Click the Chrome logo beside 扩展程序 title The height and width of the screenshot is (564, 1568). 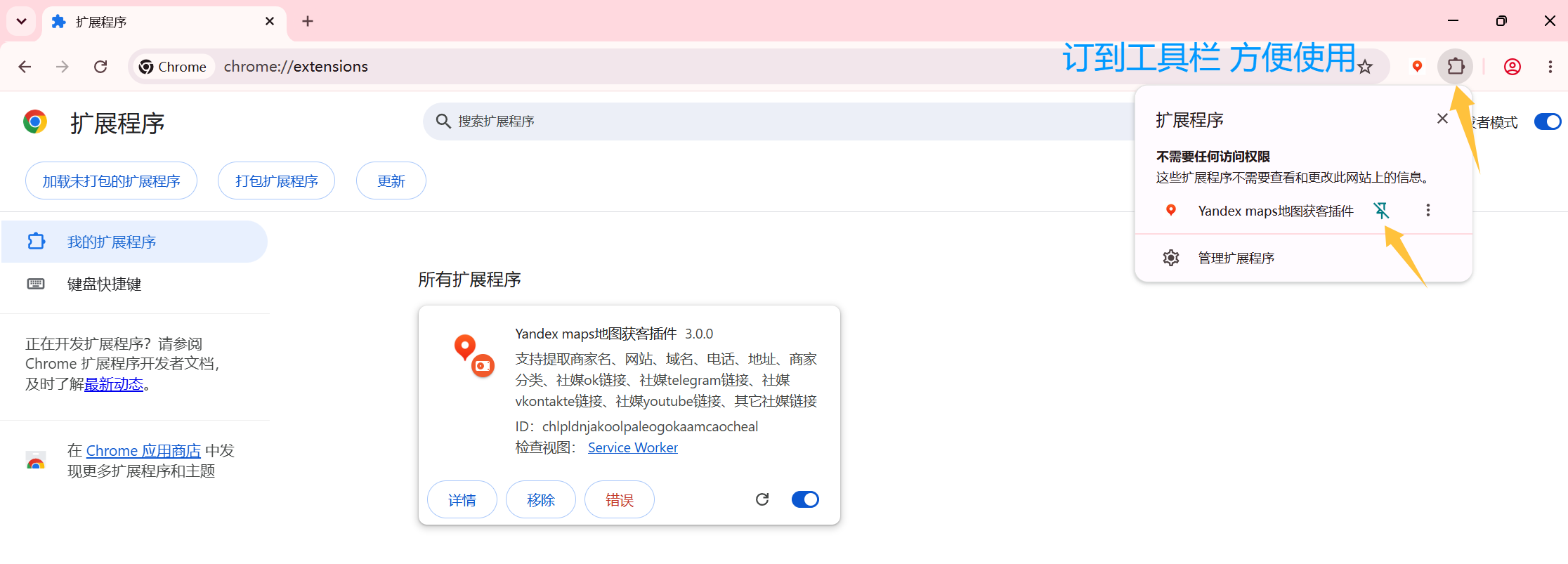35,122
